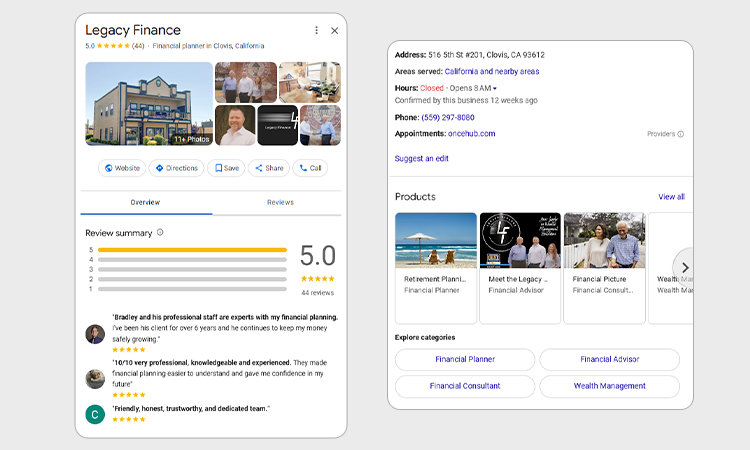Click the (44) rating count near title

pyautogui.click(x=138, y=46)
